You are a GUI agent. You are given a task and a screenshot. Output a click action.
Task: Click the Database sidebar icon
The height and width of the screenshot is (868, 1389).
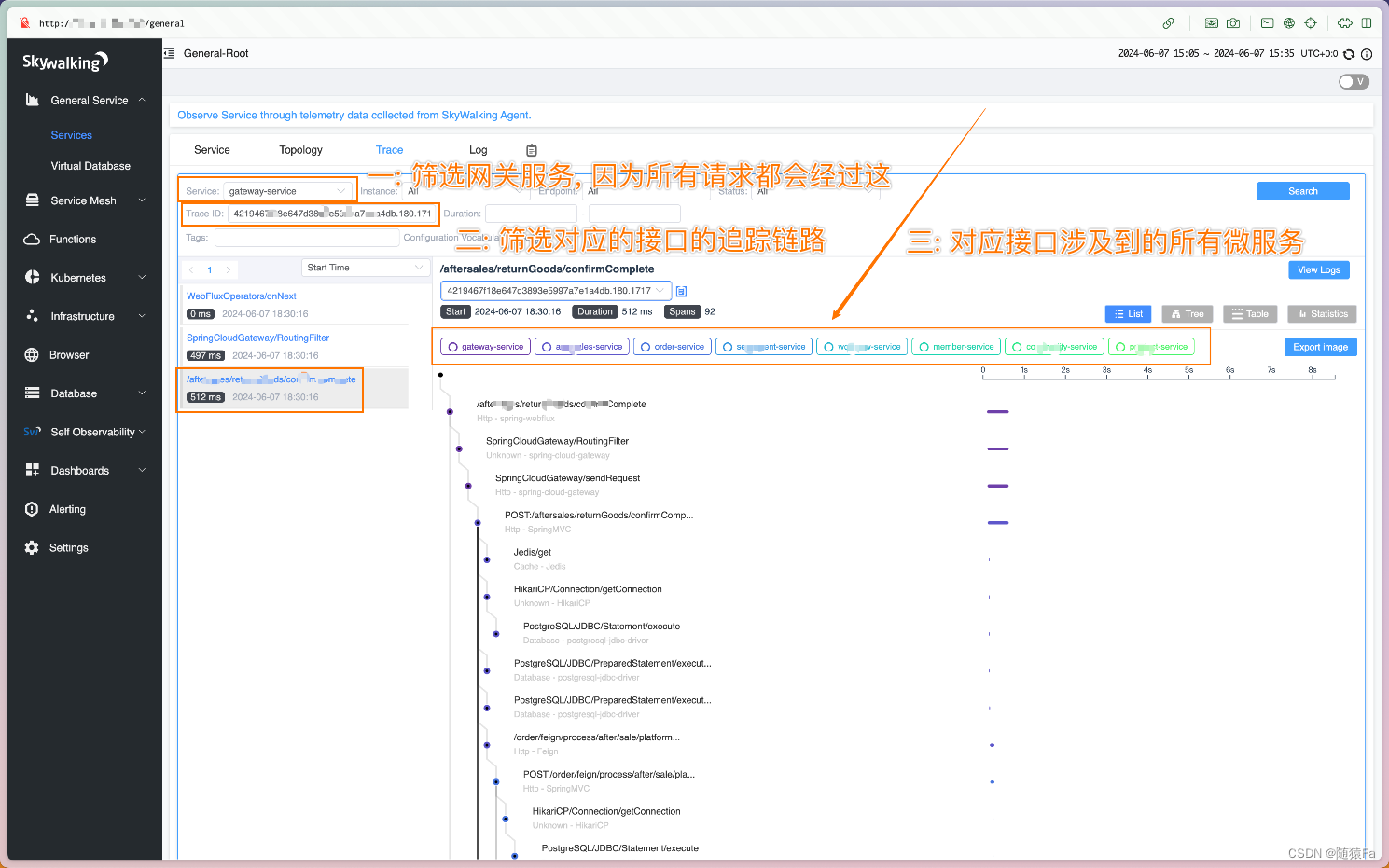tap(32, 393)
